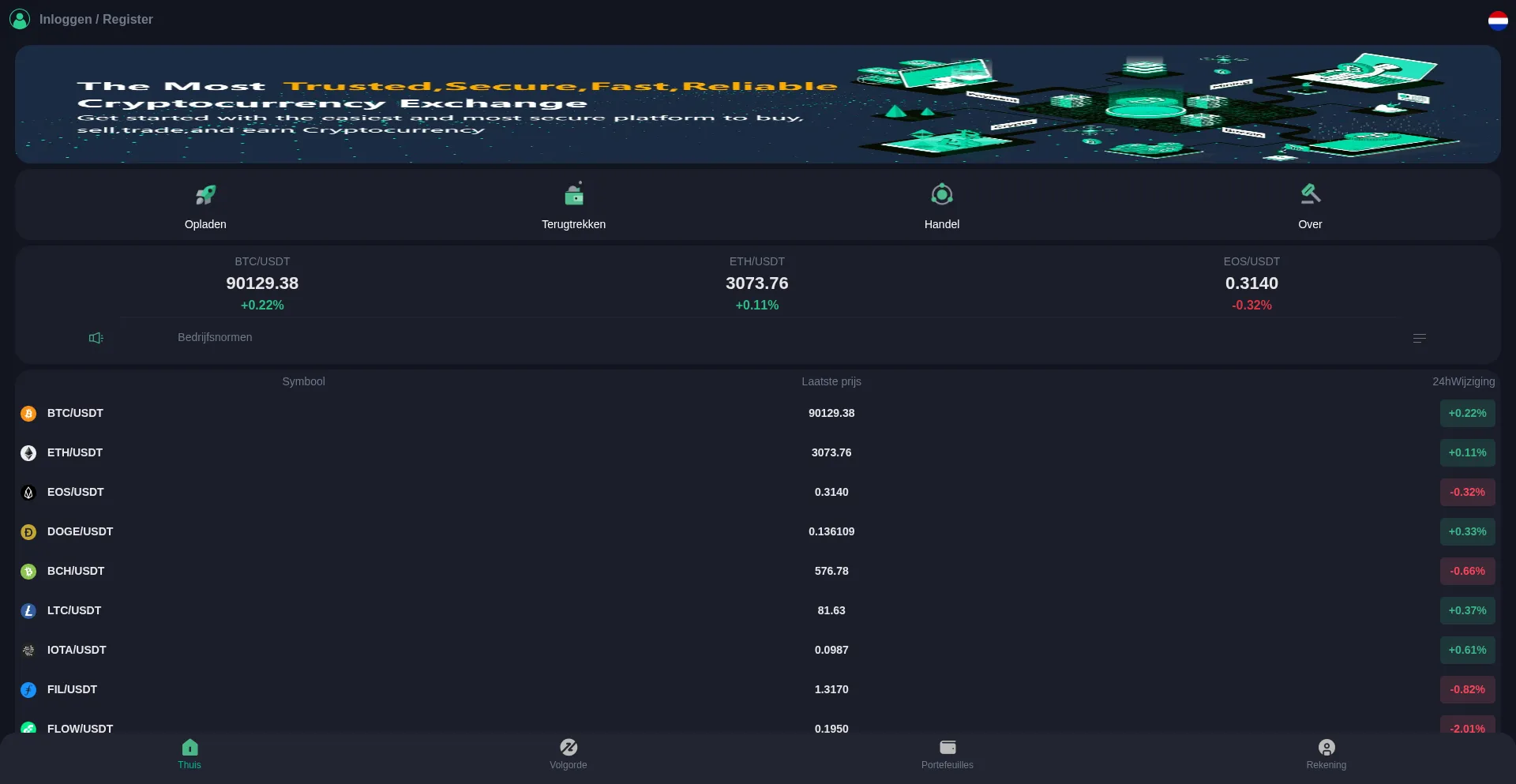The image size is (1516, 784).
Task: Open Terugtrekken wallet icon
Action: (x=574, y=194)
